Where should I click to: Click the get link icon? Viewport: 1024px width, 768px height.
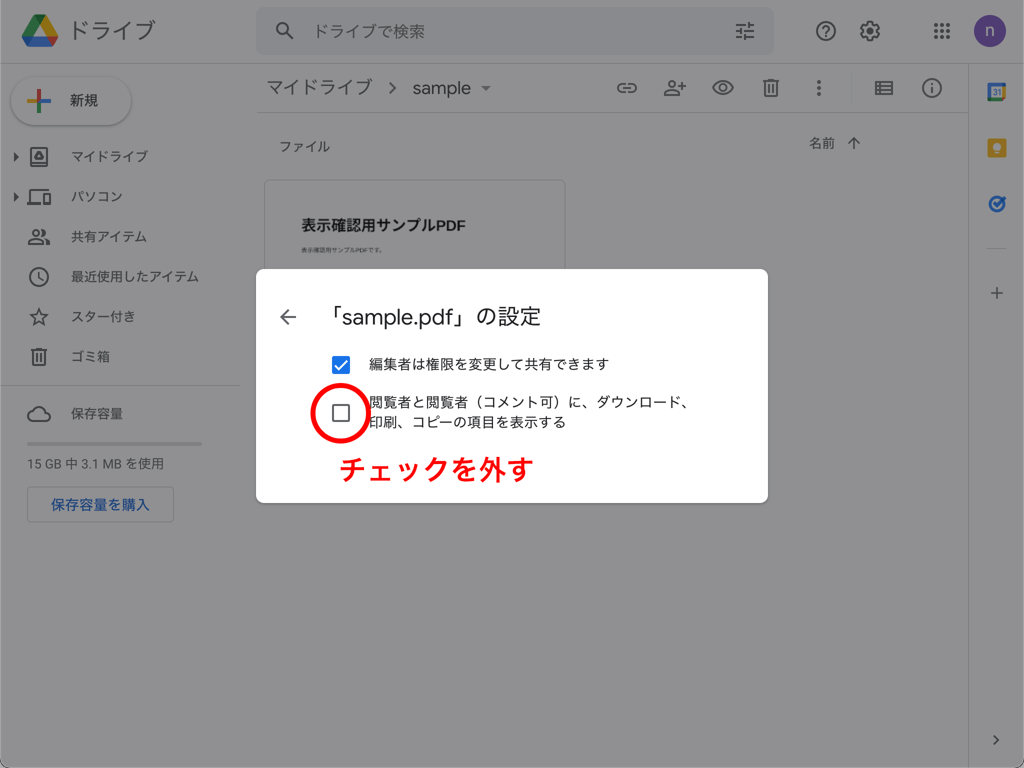pyautogui.click(x=627, y=88)
